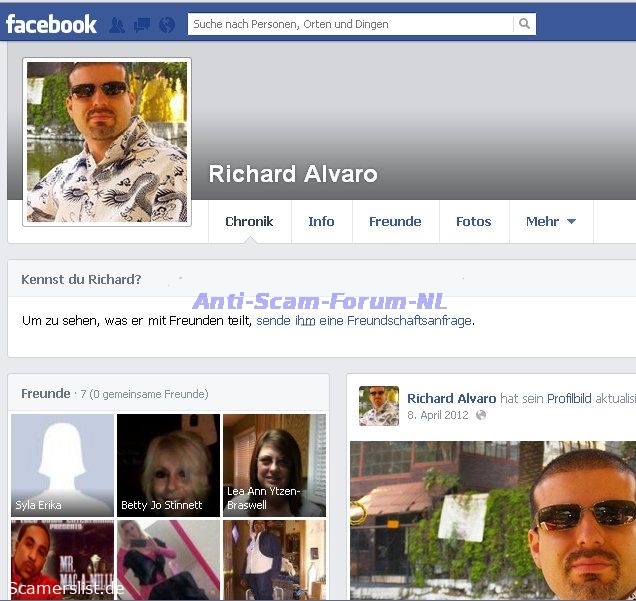Focus the 'Suche nach Personen' search field
This screenshot has height=601, width=636.
[x=350, y=24]
